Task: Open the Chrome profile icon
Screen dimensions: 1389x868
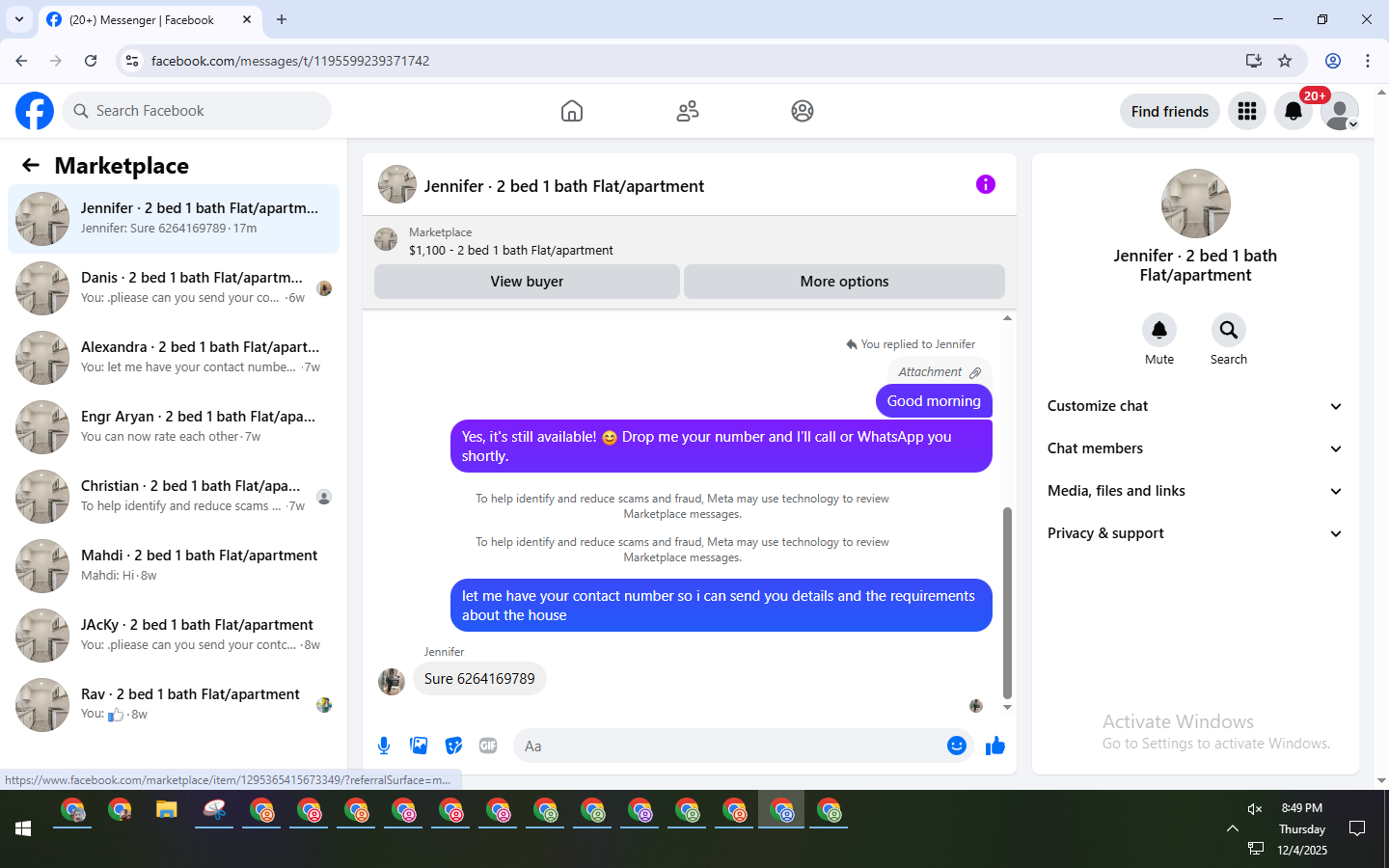Action: 1333,61
